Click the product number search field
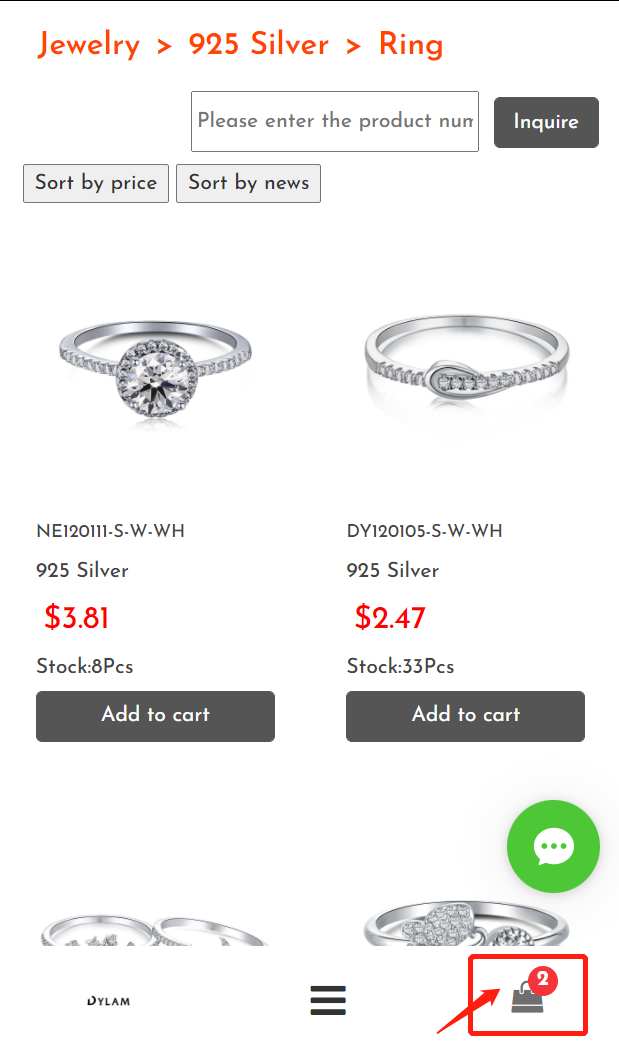Viewport: 619px width, 1042px height. coord(335,122)
